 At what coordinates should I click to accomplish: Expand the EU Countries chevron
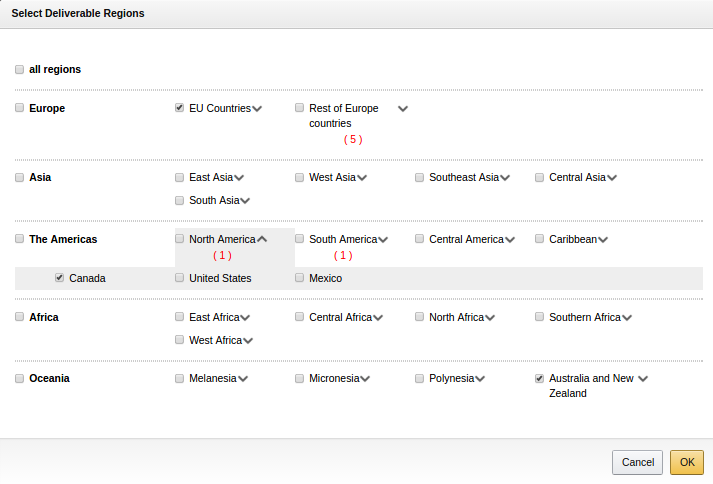coord(257,109)
